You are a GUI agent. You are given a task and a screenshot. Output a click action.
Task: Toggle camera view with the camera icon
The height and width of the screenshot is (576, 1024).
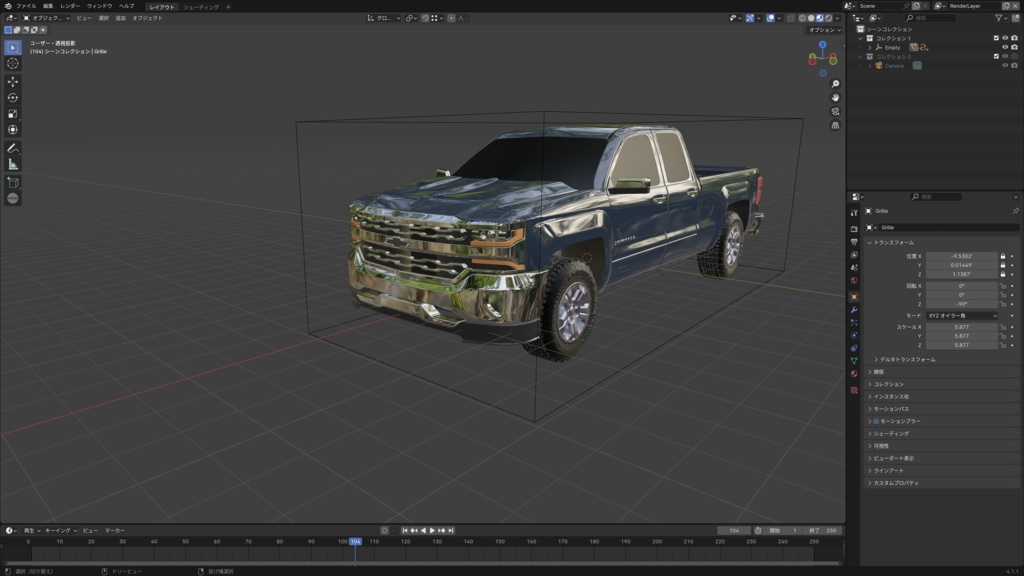pos(835,111)
